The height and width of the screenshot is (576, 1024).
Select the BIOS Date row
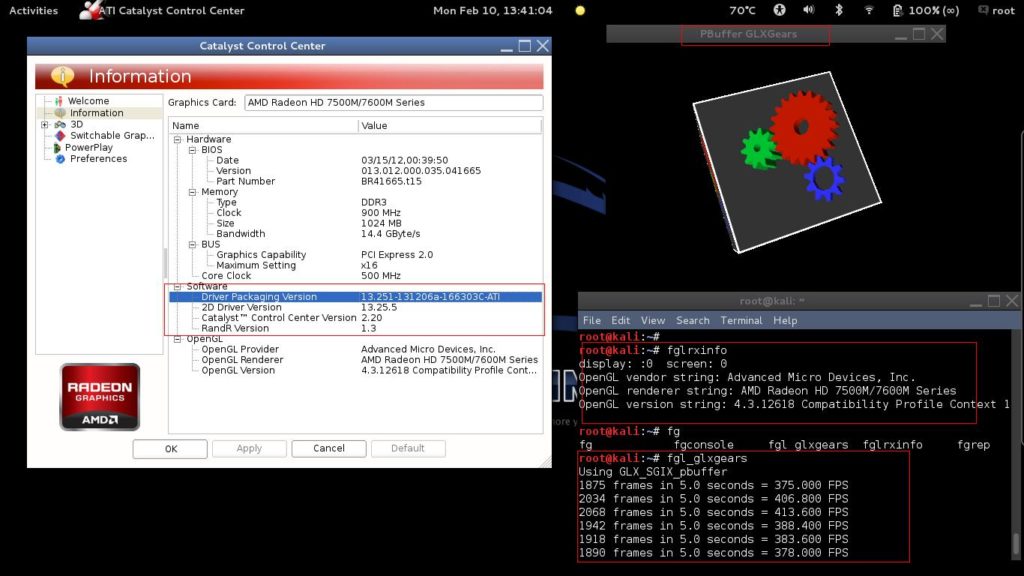[x=355, y=161]
